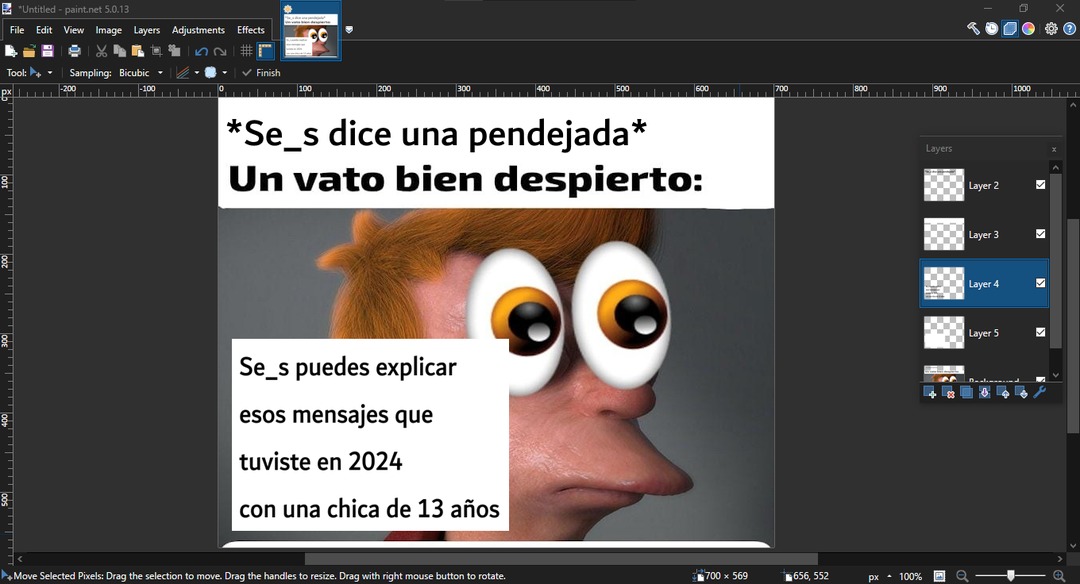Open the selection clipping mode dropdown
The height and width of the screenshot is (584, 1080).
coord(216,72)
